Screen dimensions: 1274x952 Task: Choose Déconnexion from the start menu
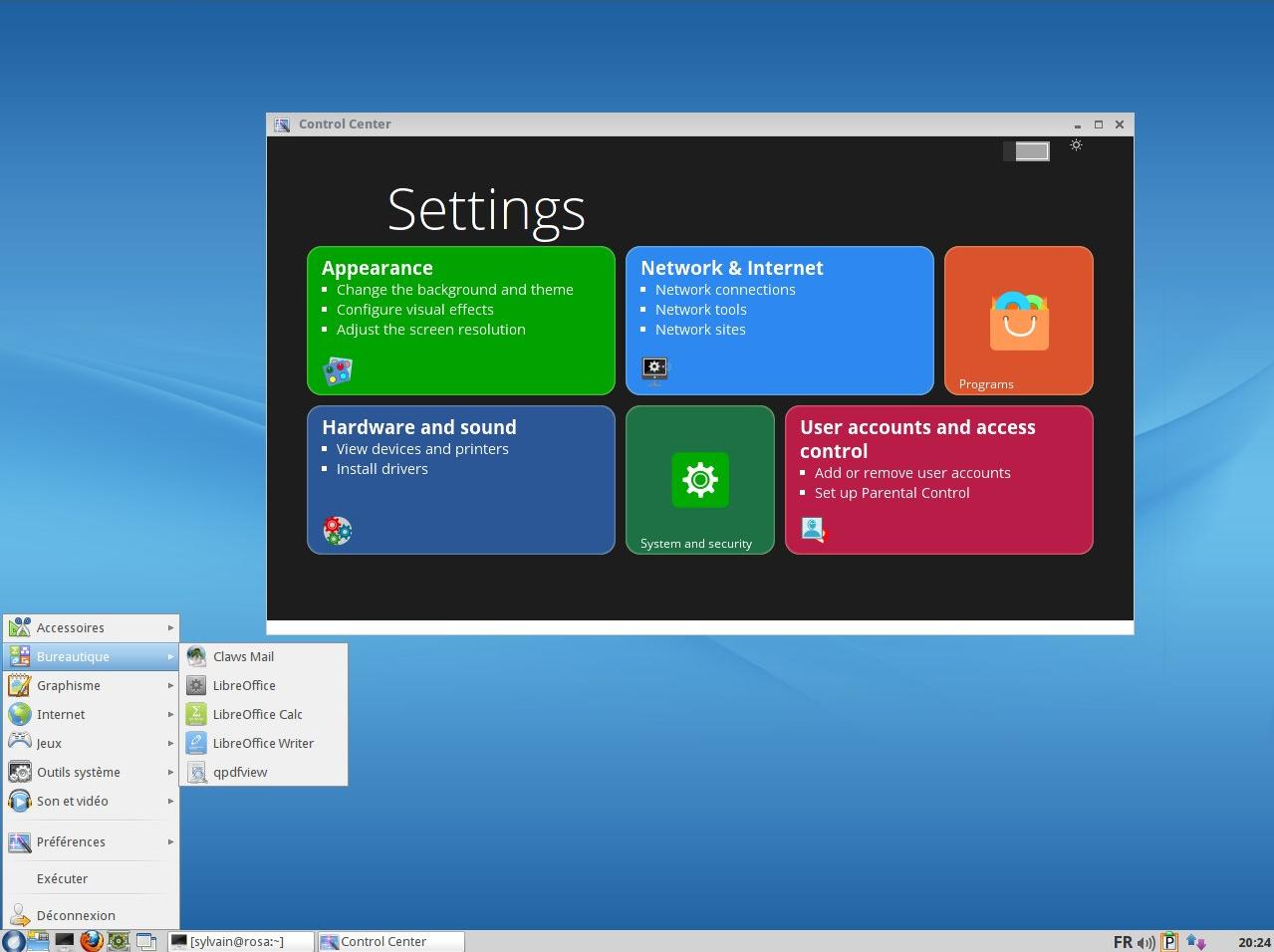76,915
